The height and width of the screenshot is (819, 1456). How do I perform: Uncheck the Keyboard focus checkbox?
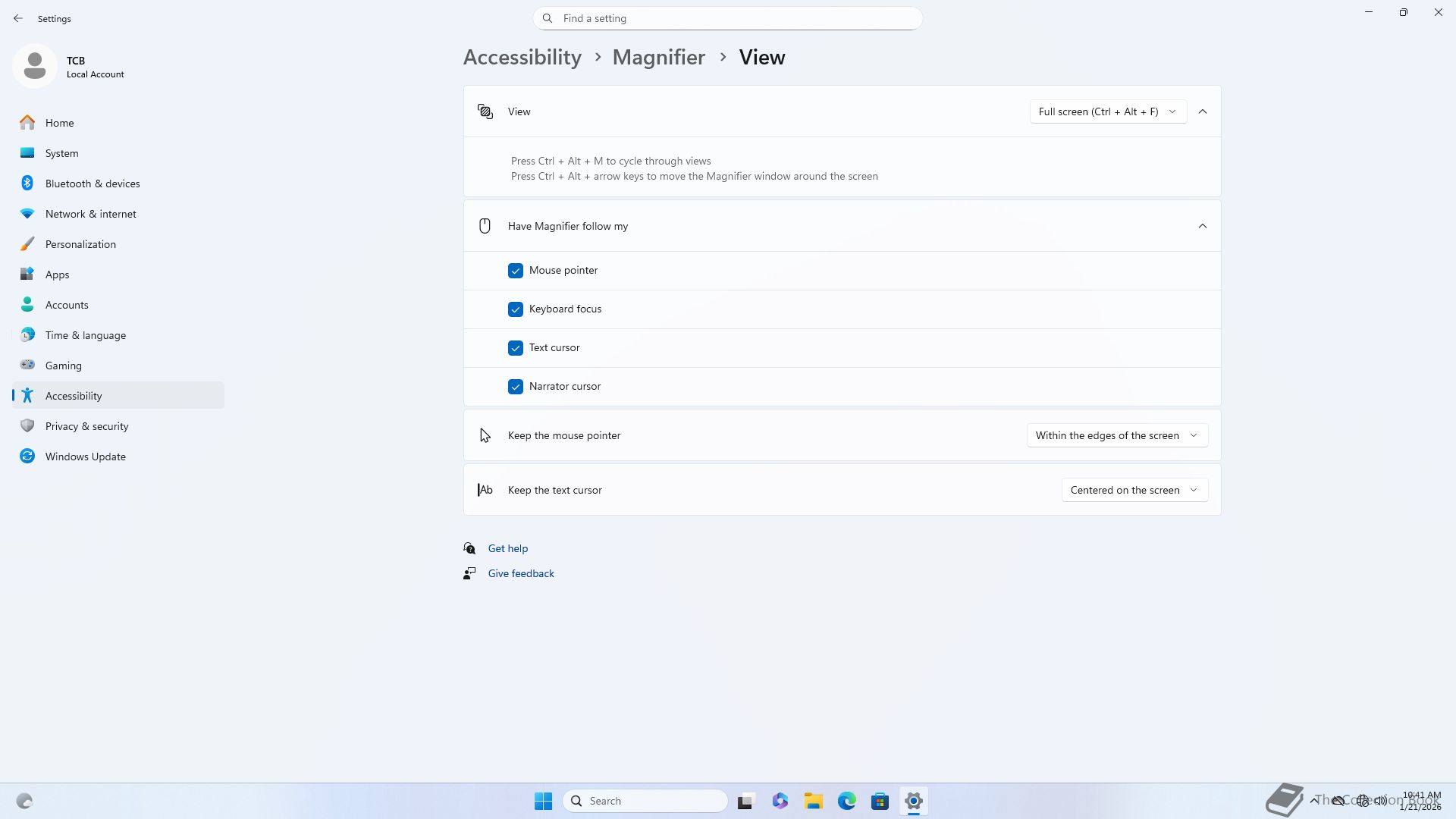(516, 309)
